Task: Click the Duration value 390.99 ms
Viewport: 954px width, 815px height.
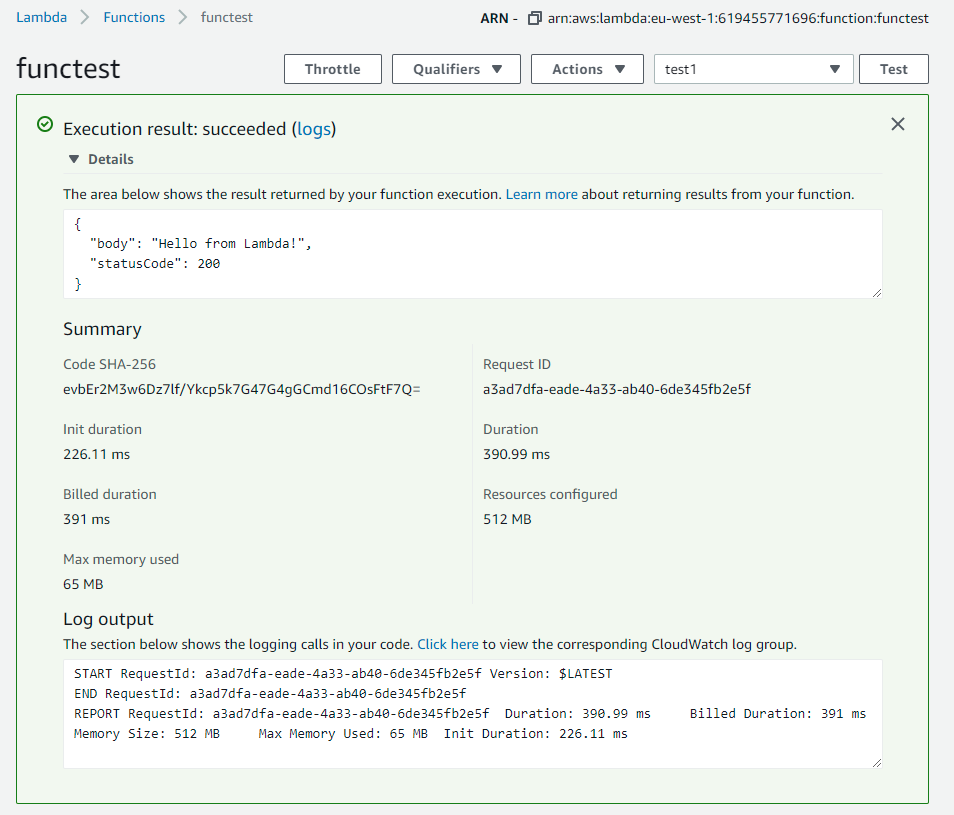Action: [x=517, y=454]
